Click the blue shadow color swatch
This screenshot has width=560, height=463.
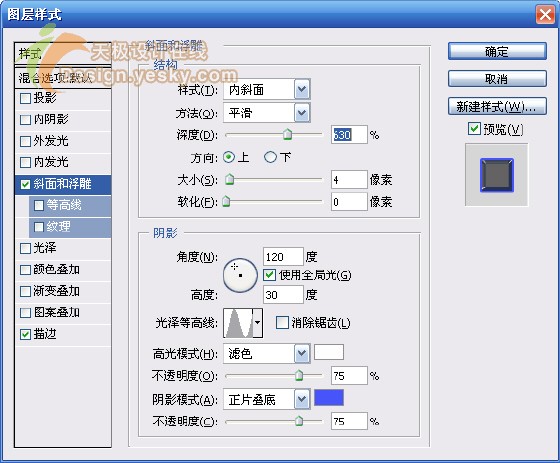pos(329,398)
